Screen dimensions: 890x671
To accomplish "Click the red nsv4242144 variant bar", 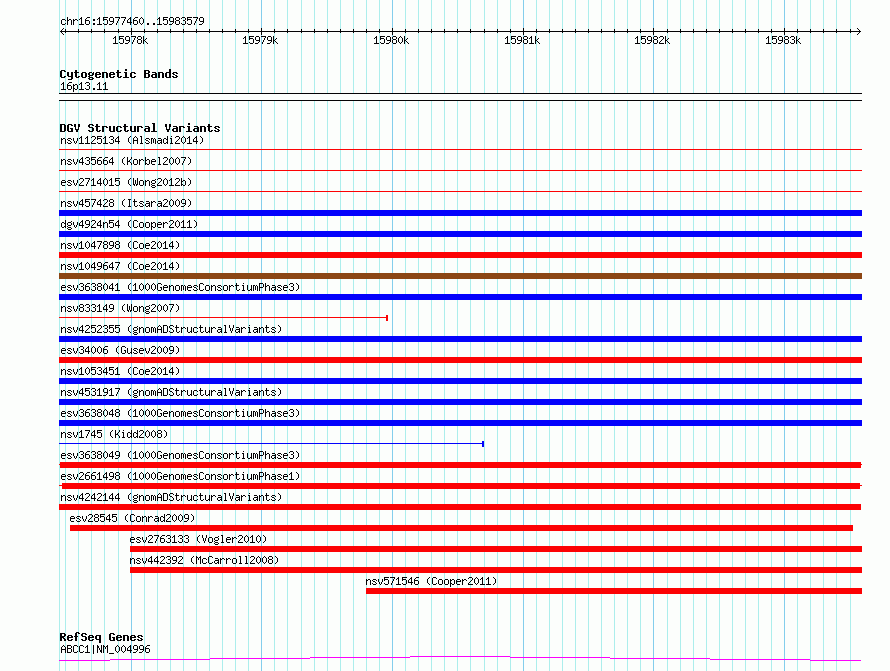I will tap(460, 507).
